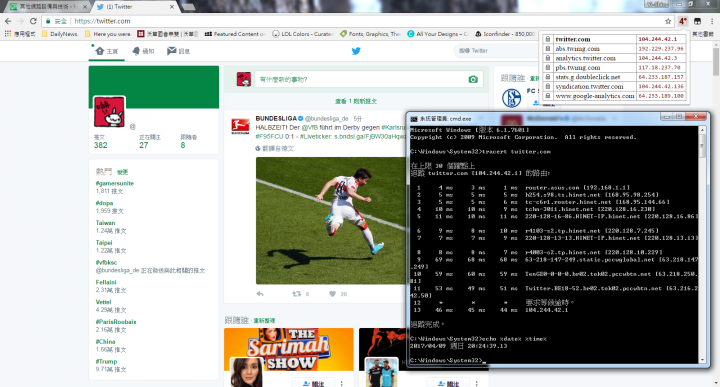
Task: Click the translate tweet globe link
Action: pyautogui.click(x=275, y=148)
